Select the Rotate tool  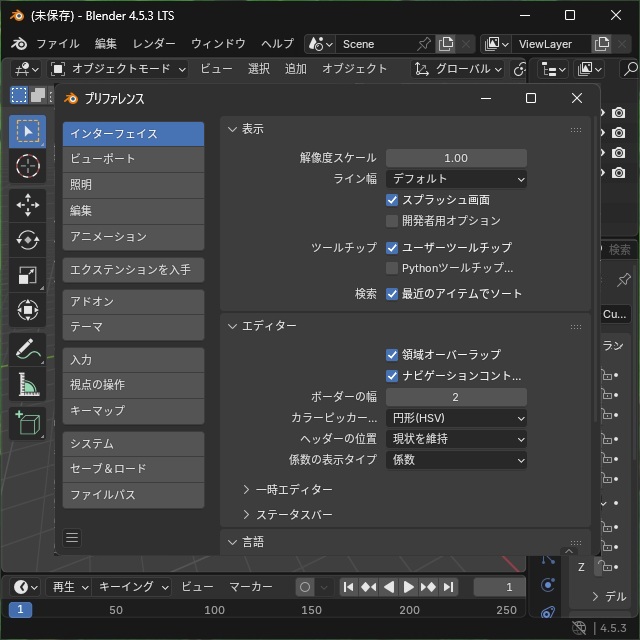(27, 240)
